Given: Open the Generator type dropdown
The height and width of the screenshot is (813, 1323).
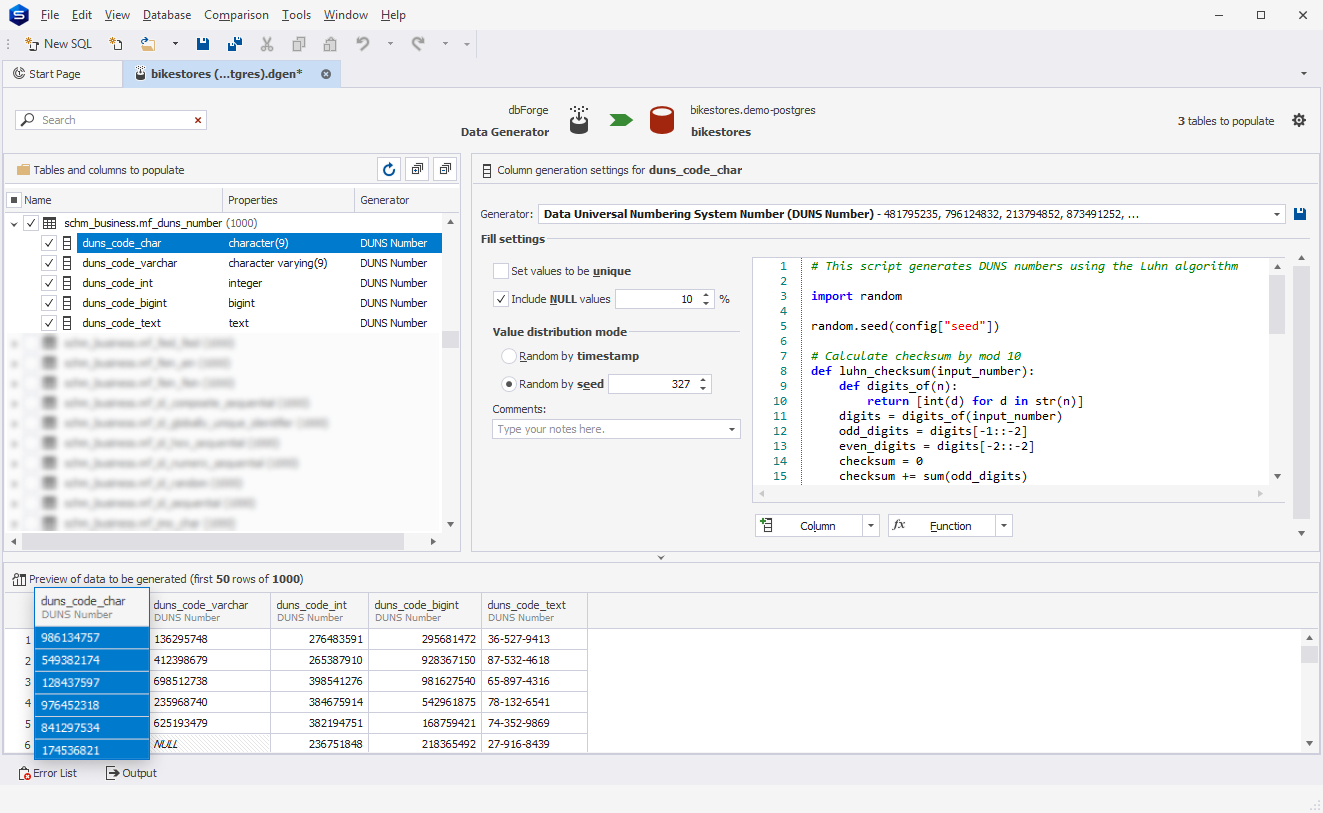Looking at the screenshot, I should pyautogui.click(x=1278, y=214).
